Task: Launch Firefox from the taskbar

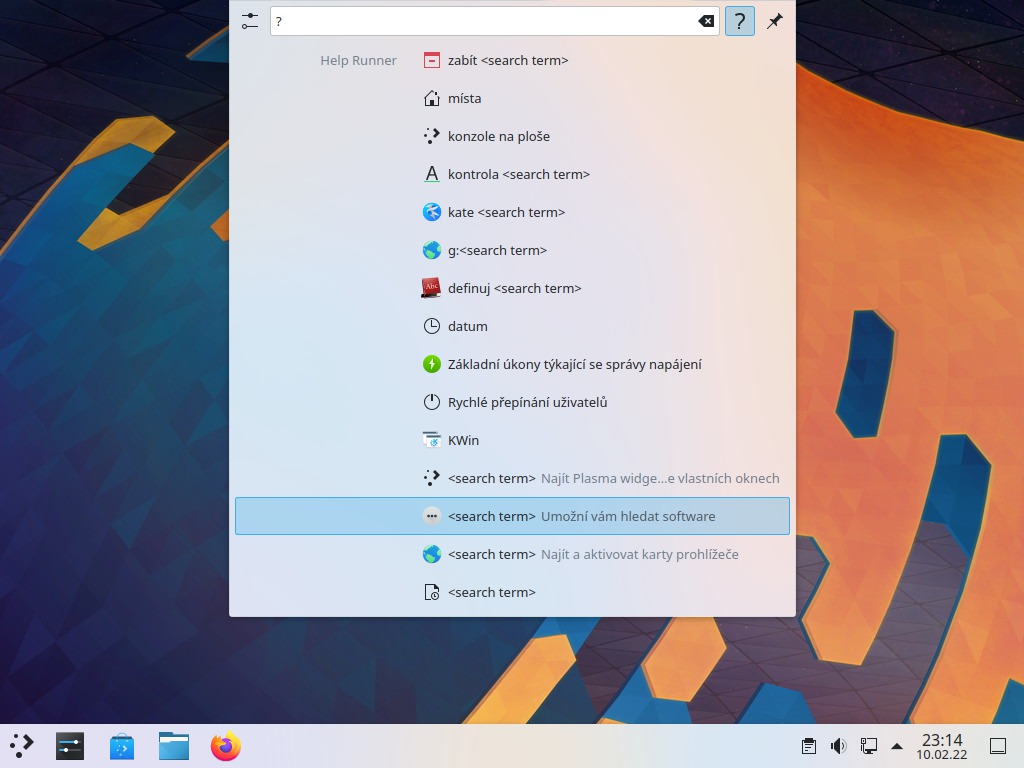Action: coord(226,746)
